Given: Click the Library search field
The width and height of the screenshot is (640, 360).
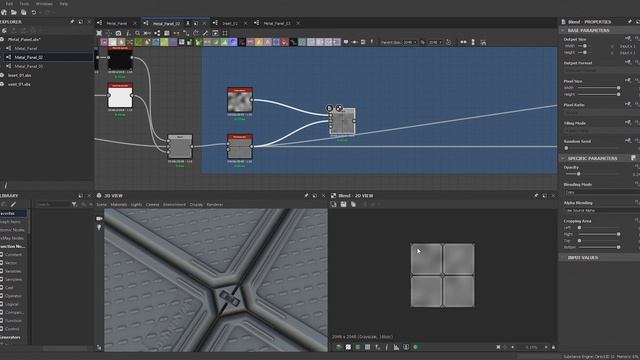Looking at the screenshot, I should (52, 204).
